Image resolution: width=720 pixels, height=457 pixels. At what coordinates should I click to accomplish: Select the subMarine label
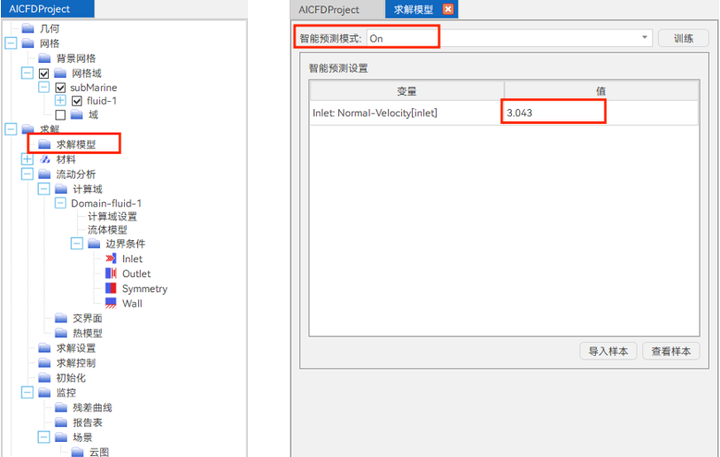pos(93,87)
